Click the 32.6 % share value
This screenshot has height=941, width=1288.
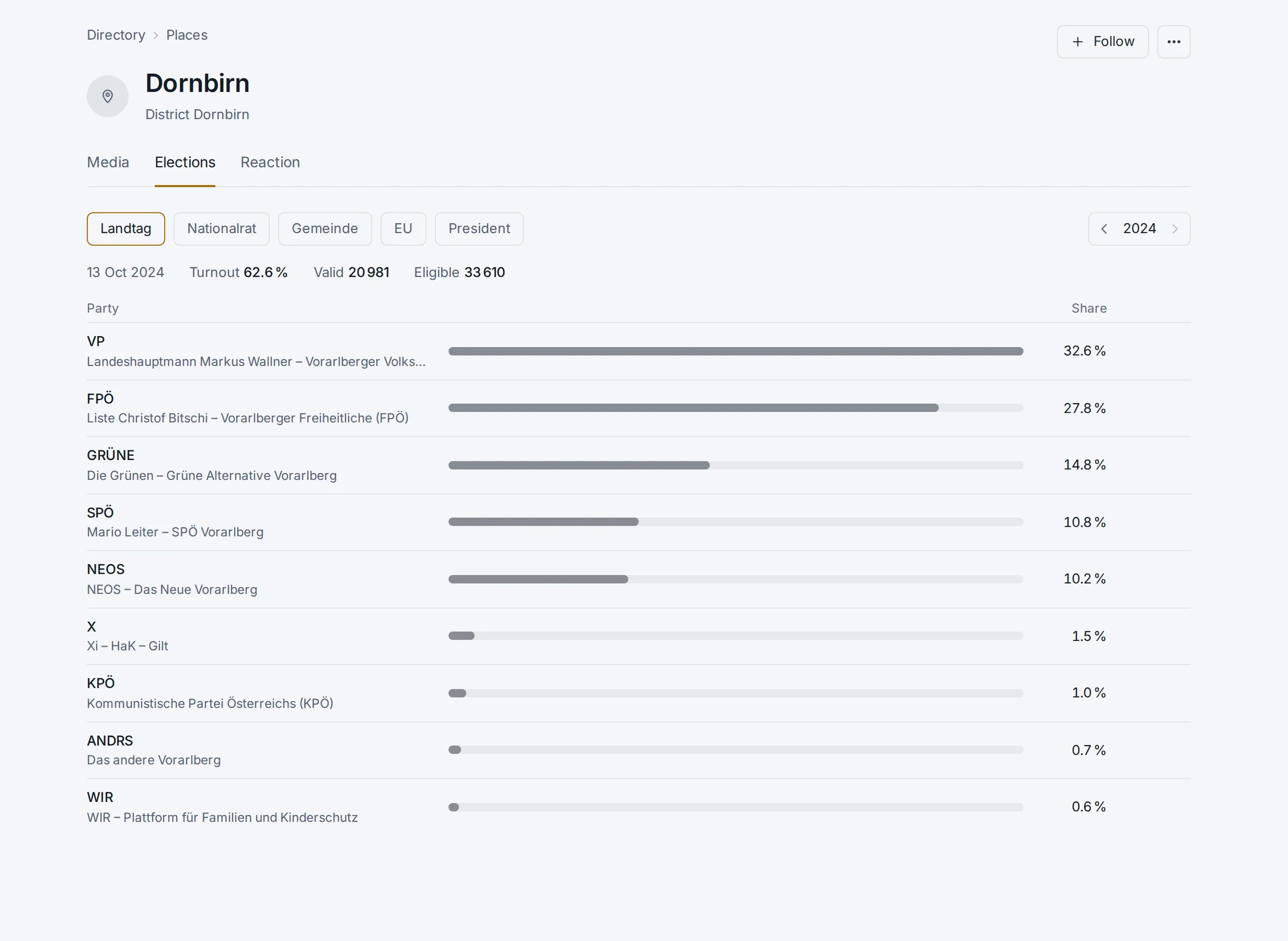coord(1084,351)
